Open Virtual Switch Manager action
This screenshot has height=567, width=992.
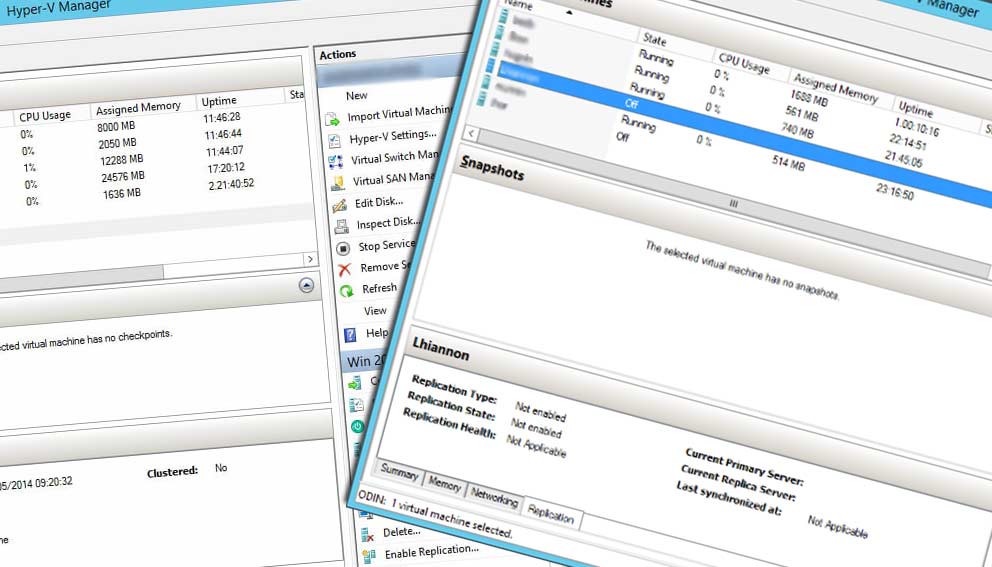(x=395, y=157)
